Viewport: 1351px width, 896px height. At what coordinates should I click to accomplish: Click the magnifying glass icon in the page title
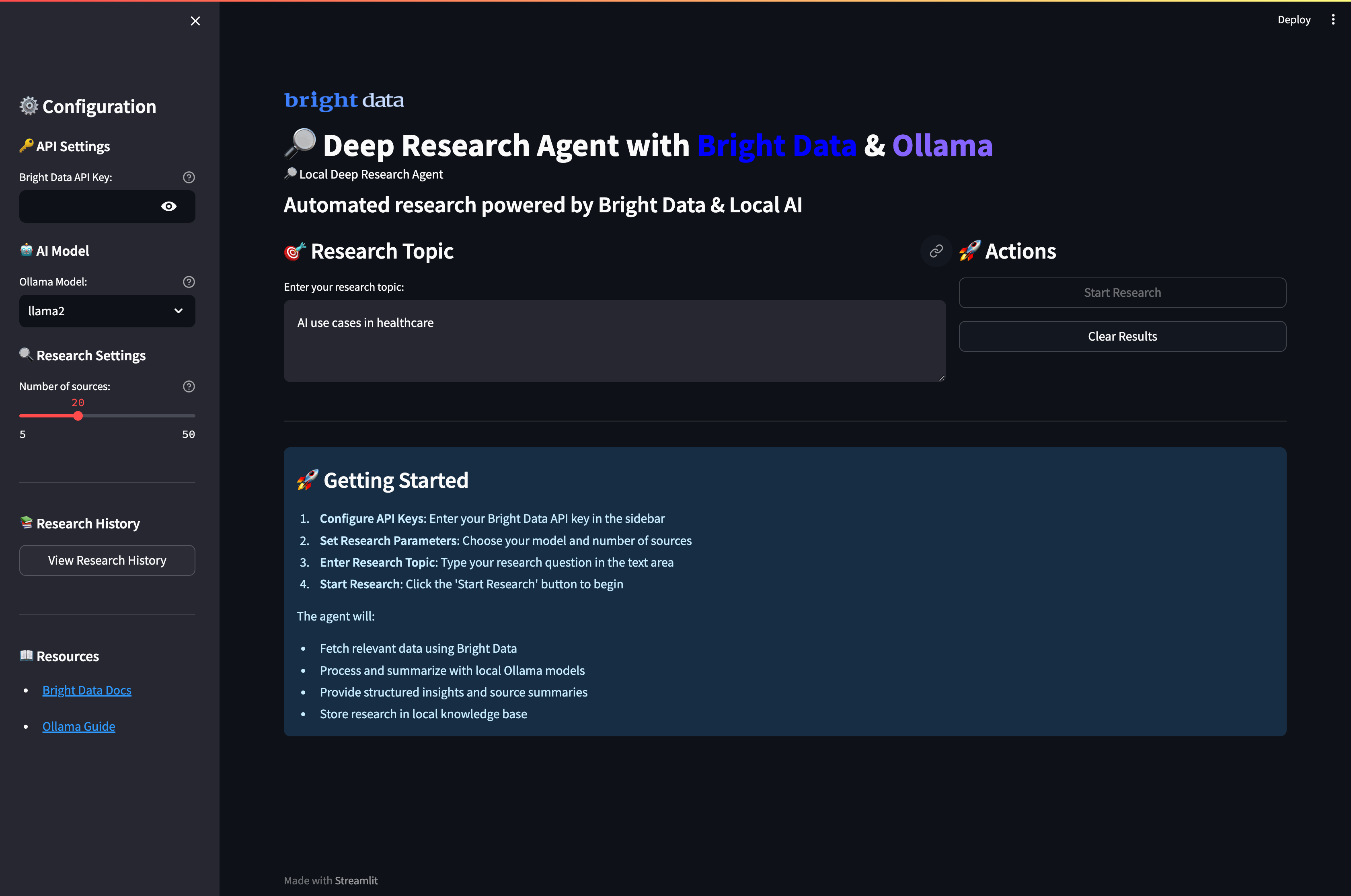299,144
